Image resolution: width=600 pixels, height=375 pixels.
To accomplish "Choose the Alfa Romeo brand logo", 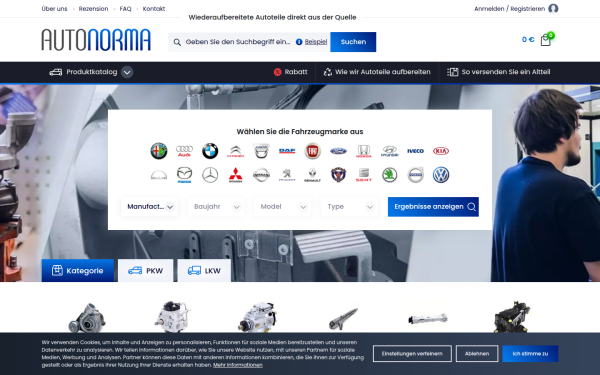I will click(159, 151).
